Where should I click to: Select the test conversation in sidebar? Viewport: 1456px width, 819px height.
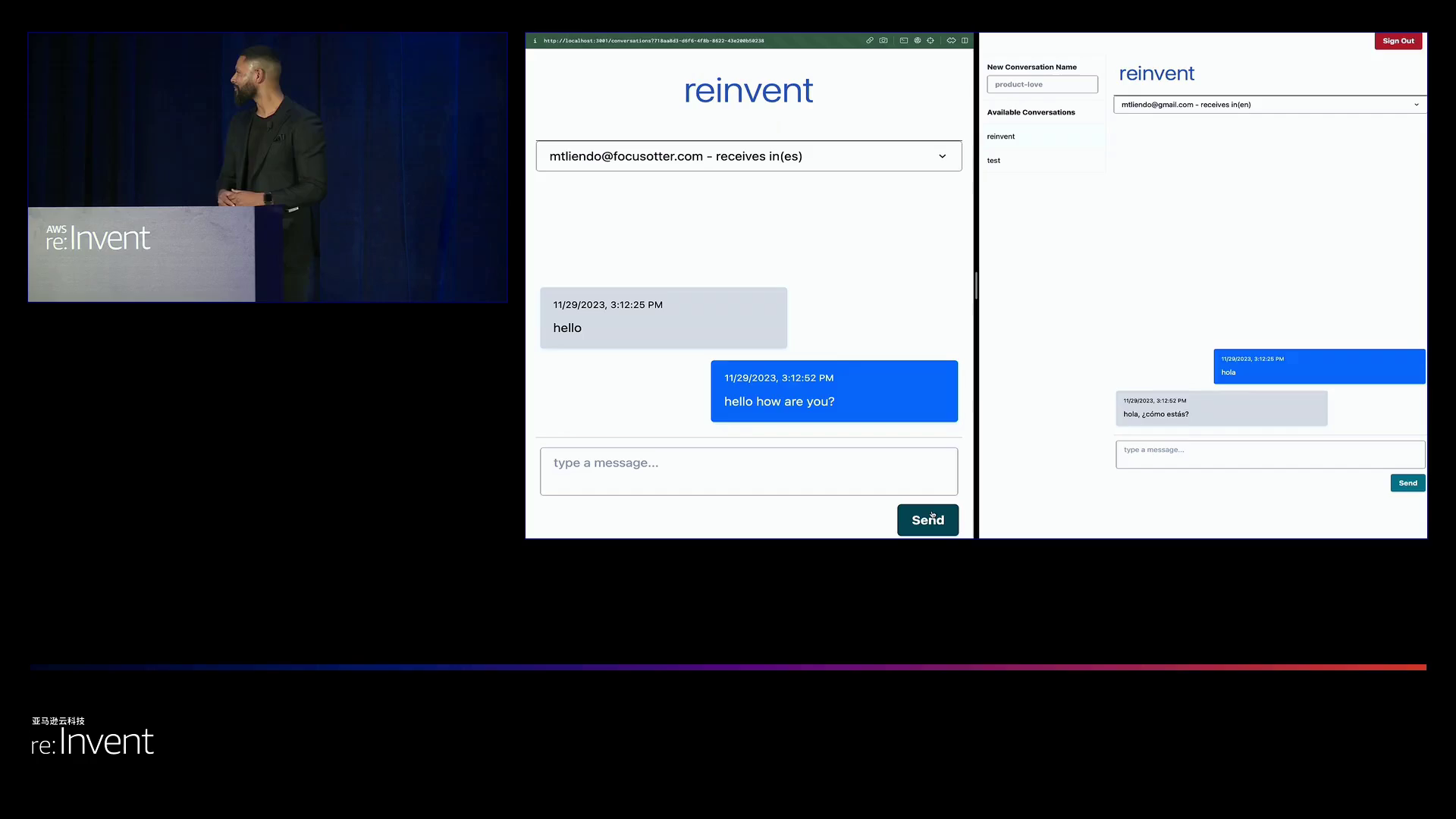tap(993, 161)
